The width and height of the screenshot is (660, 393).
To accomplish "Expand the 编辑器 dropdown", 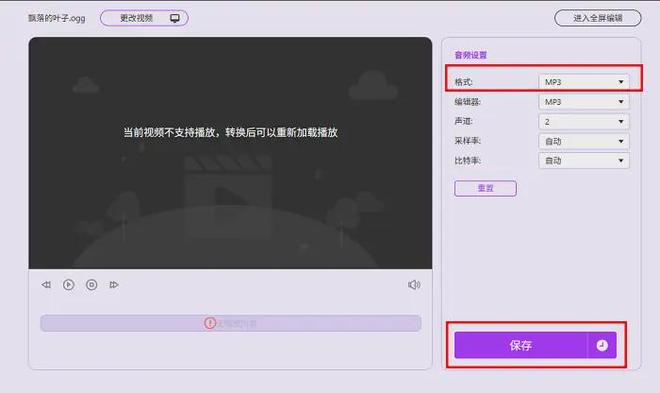I will point(584,102).
